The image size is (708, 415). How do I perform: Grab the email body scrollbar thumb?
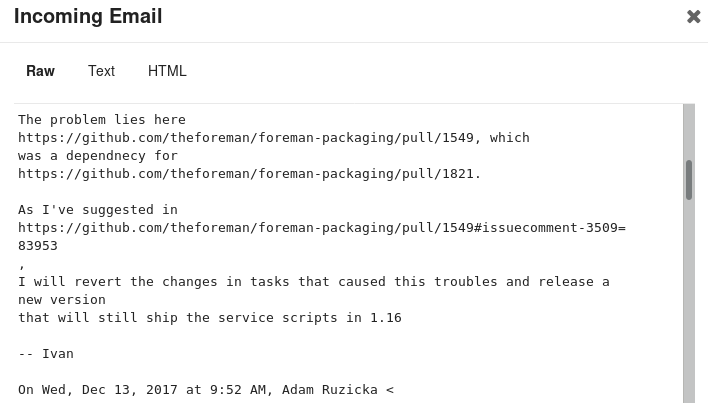click(x=689, y=180)
